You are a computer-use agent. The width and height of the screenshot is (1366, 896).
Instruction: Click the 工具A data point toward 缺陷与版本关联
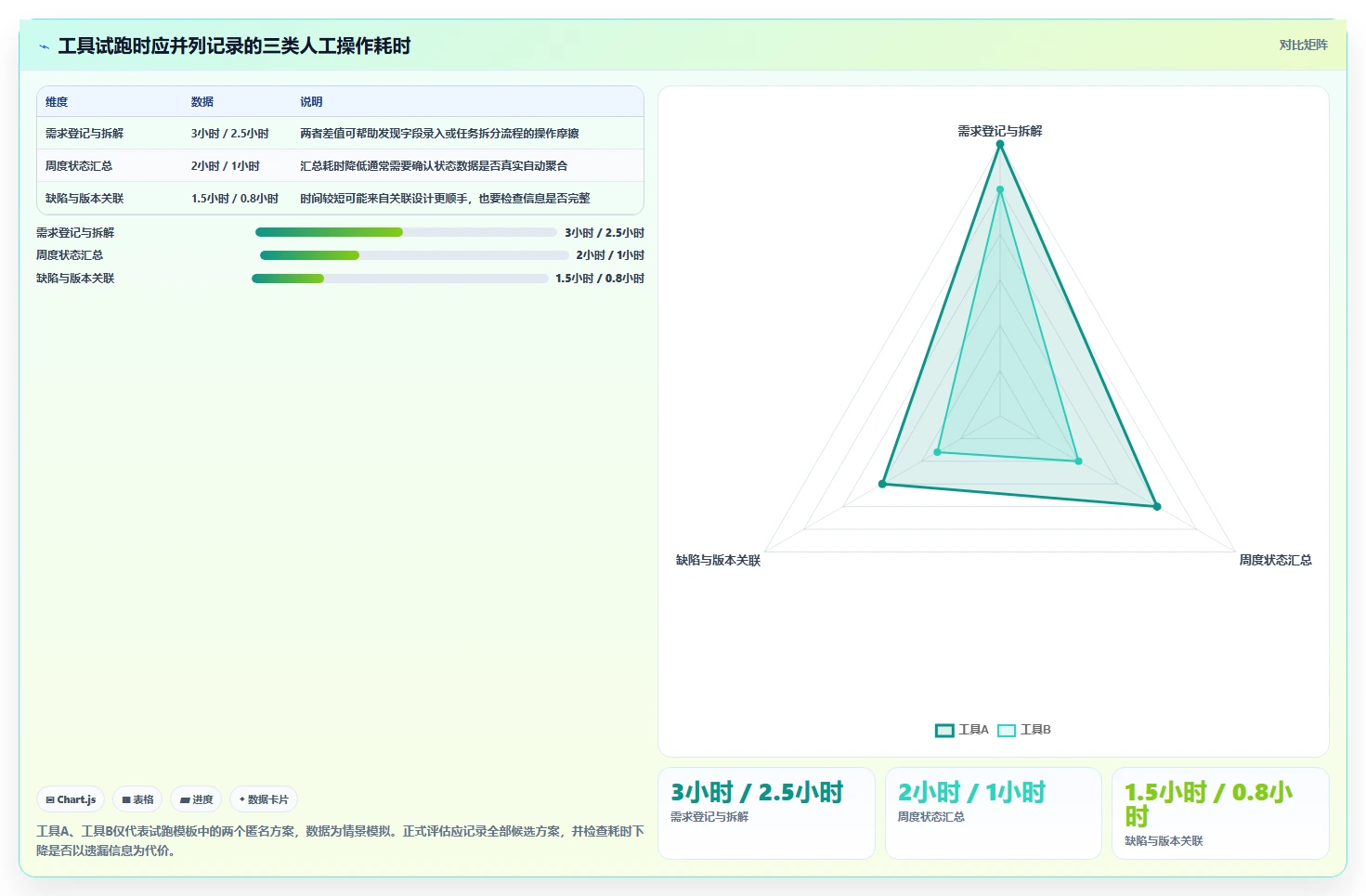pos(882,484)
